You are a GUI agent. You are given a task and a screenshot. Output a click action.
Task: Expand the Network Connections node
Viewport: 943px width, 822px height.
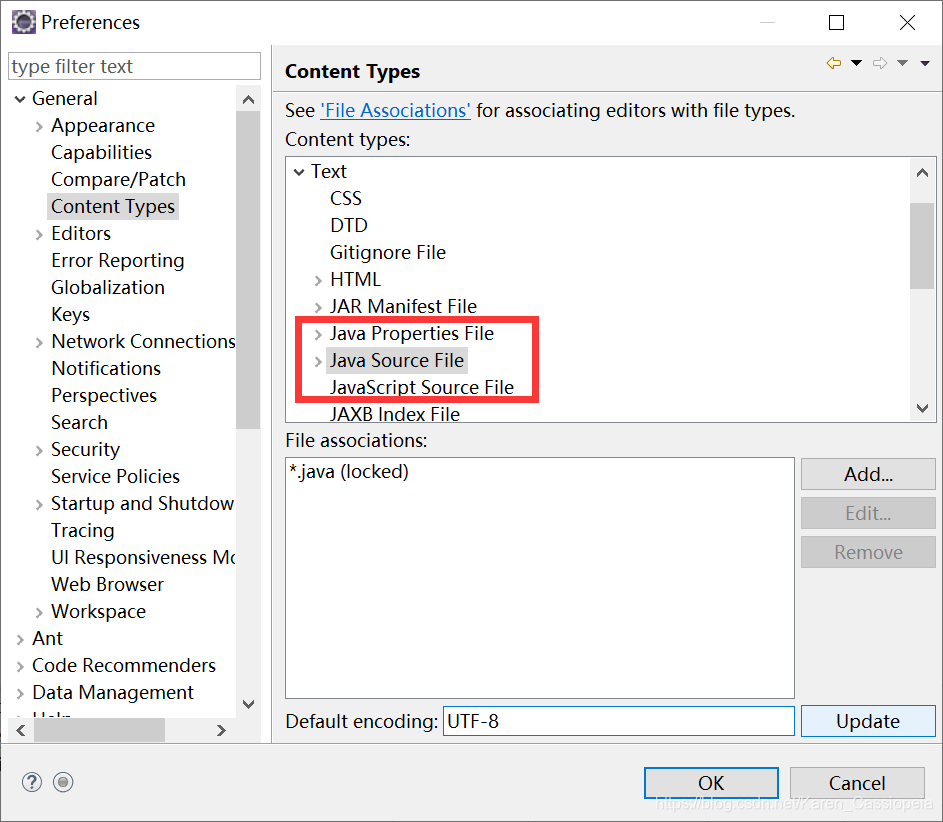tap(39, 342)
